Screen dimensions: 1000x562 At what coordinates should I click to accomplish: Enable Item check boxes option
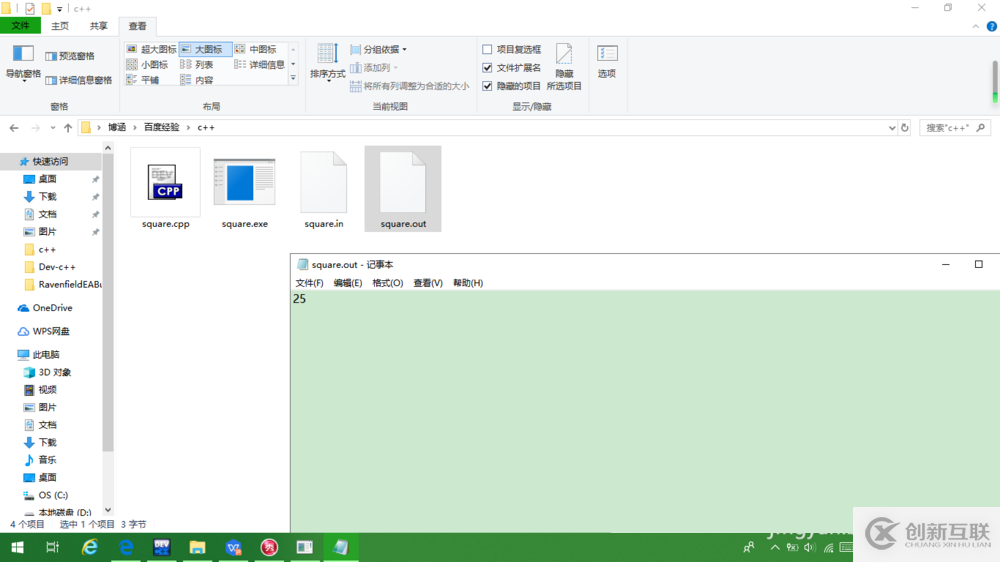point(512,49)
